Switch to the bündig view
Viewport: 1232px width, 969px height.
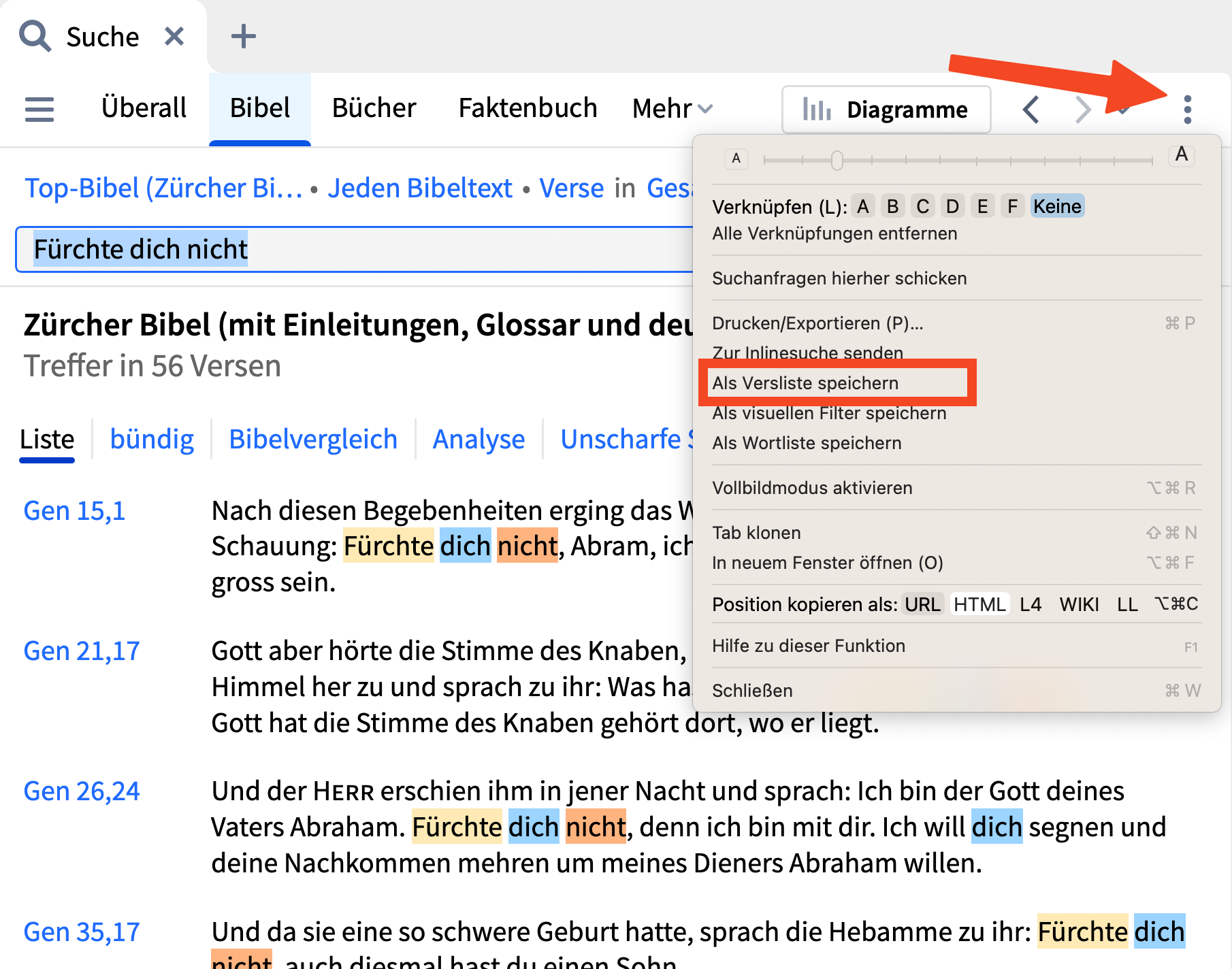pyautogui.click(x=152, y=440)
